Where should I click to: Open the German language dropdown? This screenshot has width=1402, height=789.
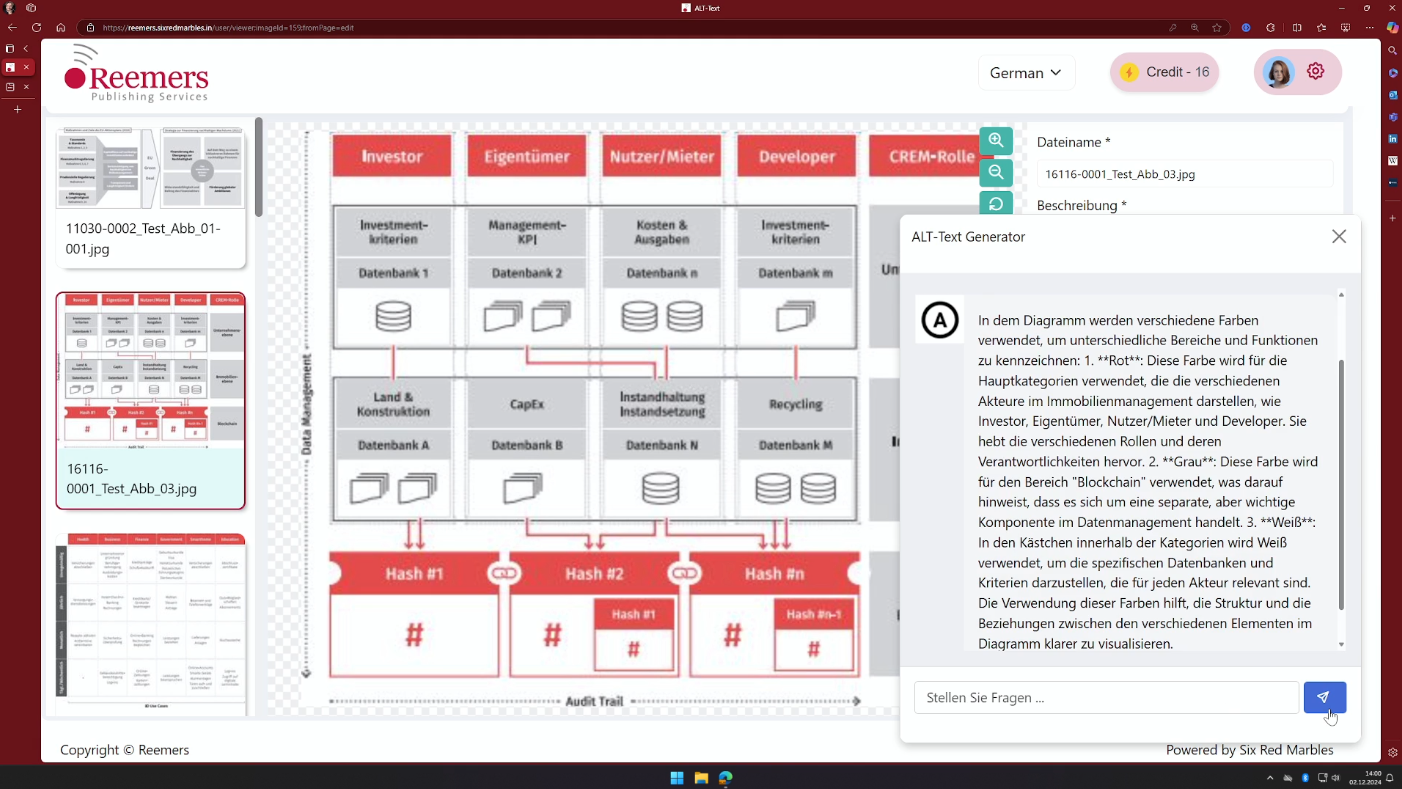(x=1026, y=72)
